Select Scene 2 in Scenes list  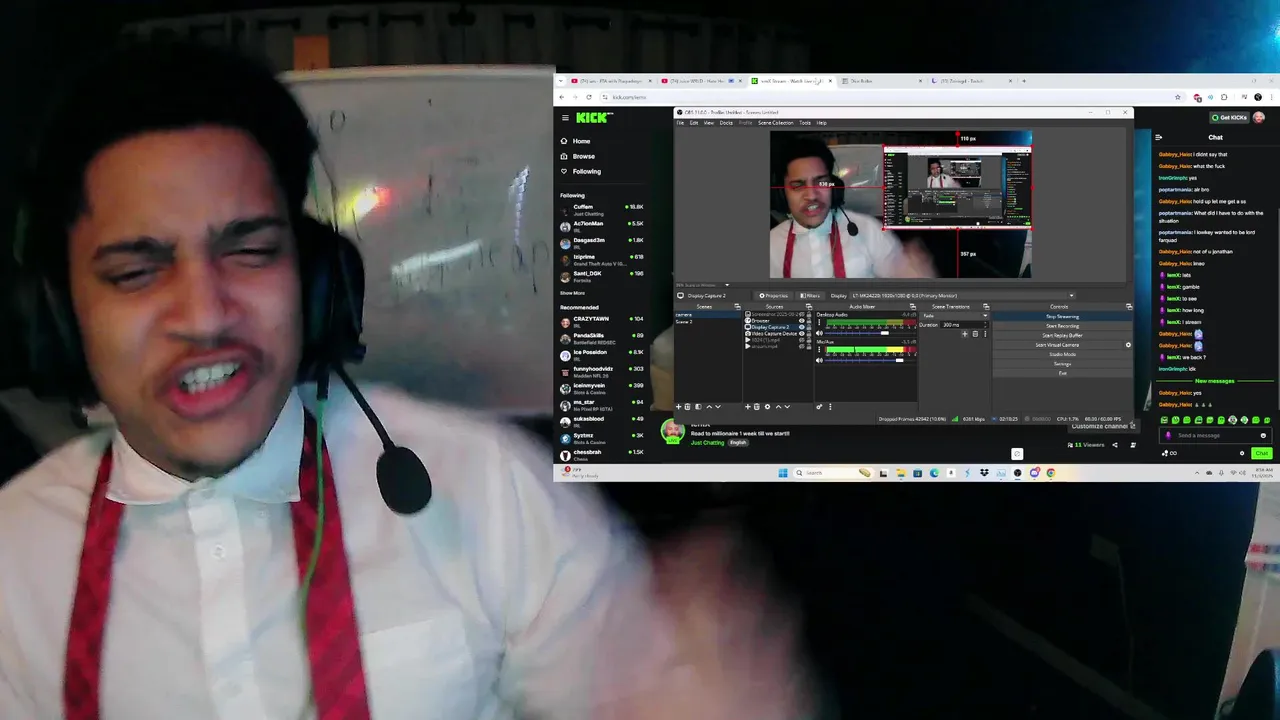click(684, 322)
